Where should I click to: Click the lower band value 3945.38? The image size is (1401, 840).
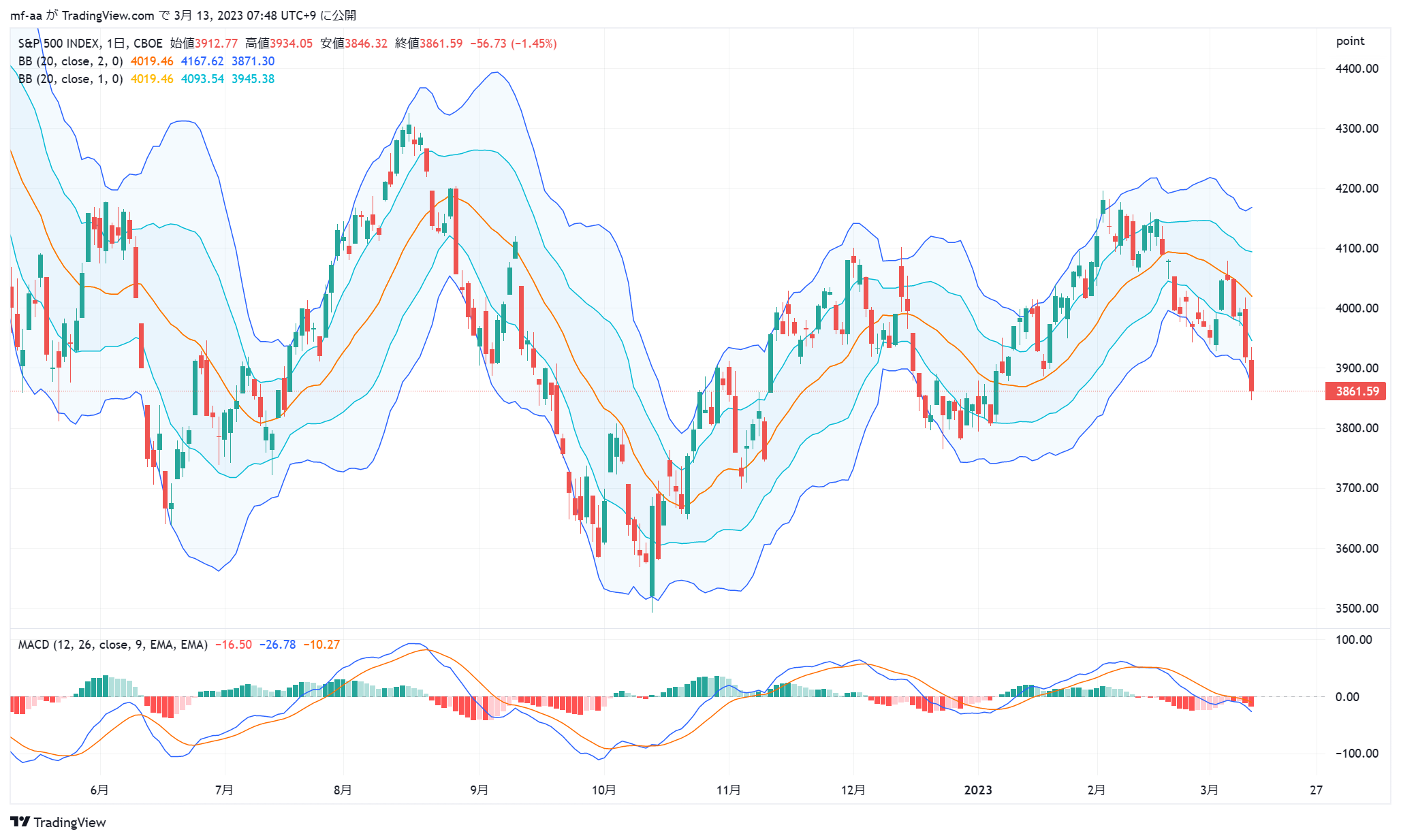pyautogui.click(x=253, y=79)
